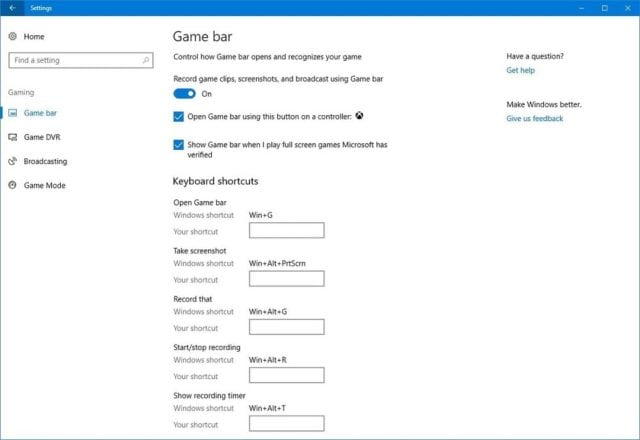The image size is (640, 440).
Task: Focus the Find a setting search box
Action: 81,60
